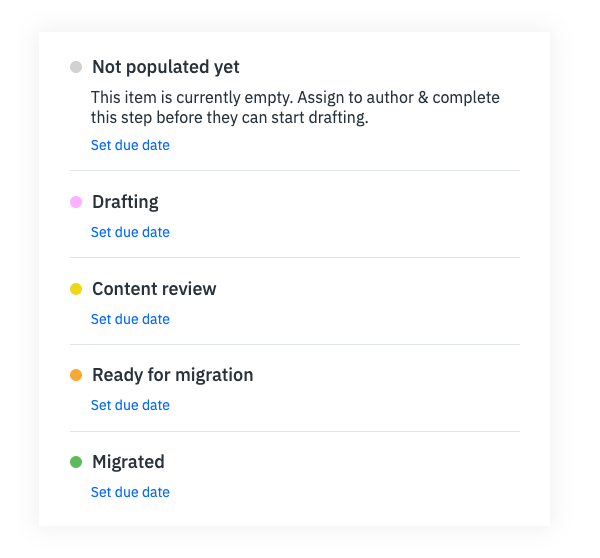Select the yellow Content review status dot
The height and width of the screenshot is (558, 600).
tap(76, 289)
